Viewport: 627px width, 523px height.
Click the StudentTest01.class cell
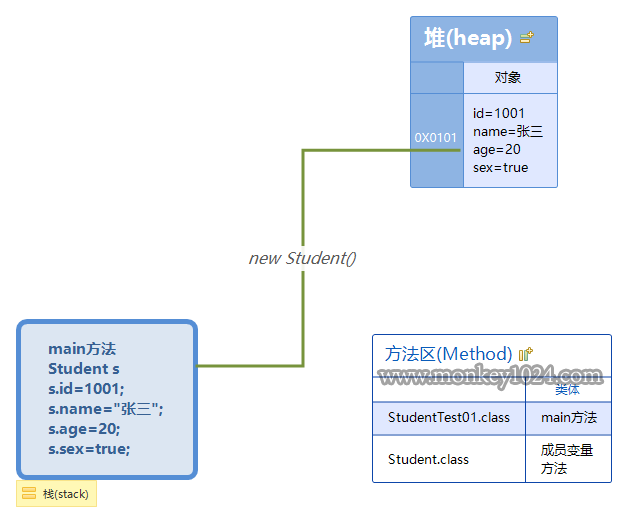coord(449,417)
